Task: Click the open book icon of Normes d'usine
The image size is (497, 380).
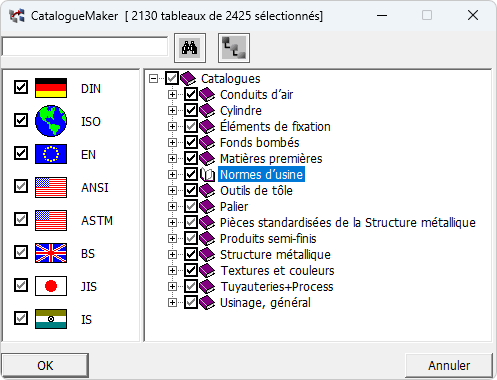Action: point(207,174)
